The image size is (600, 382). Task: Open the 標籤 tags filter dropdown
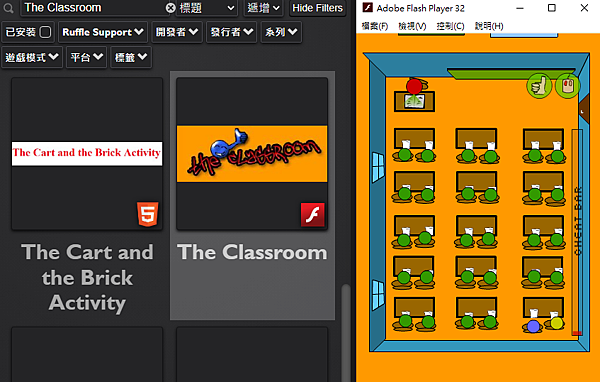(x=131, y=57)
